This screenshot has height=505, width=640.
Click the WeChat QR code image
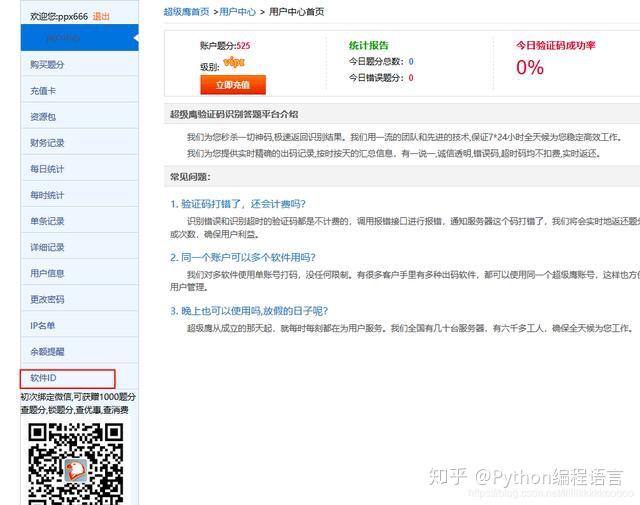[76, 464]
